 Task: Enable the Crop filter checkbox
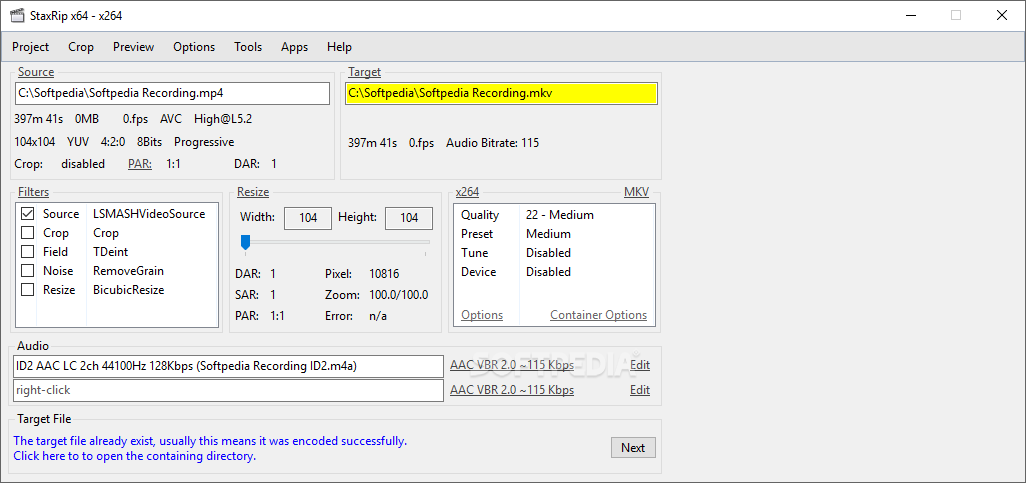click(27, 233)
